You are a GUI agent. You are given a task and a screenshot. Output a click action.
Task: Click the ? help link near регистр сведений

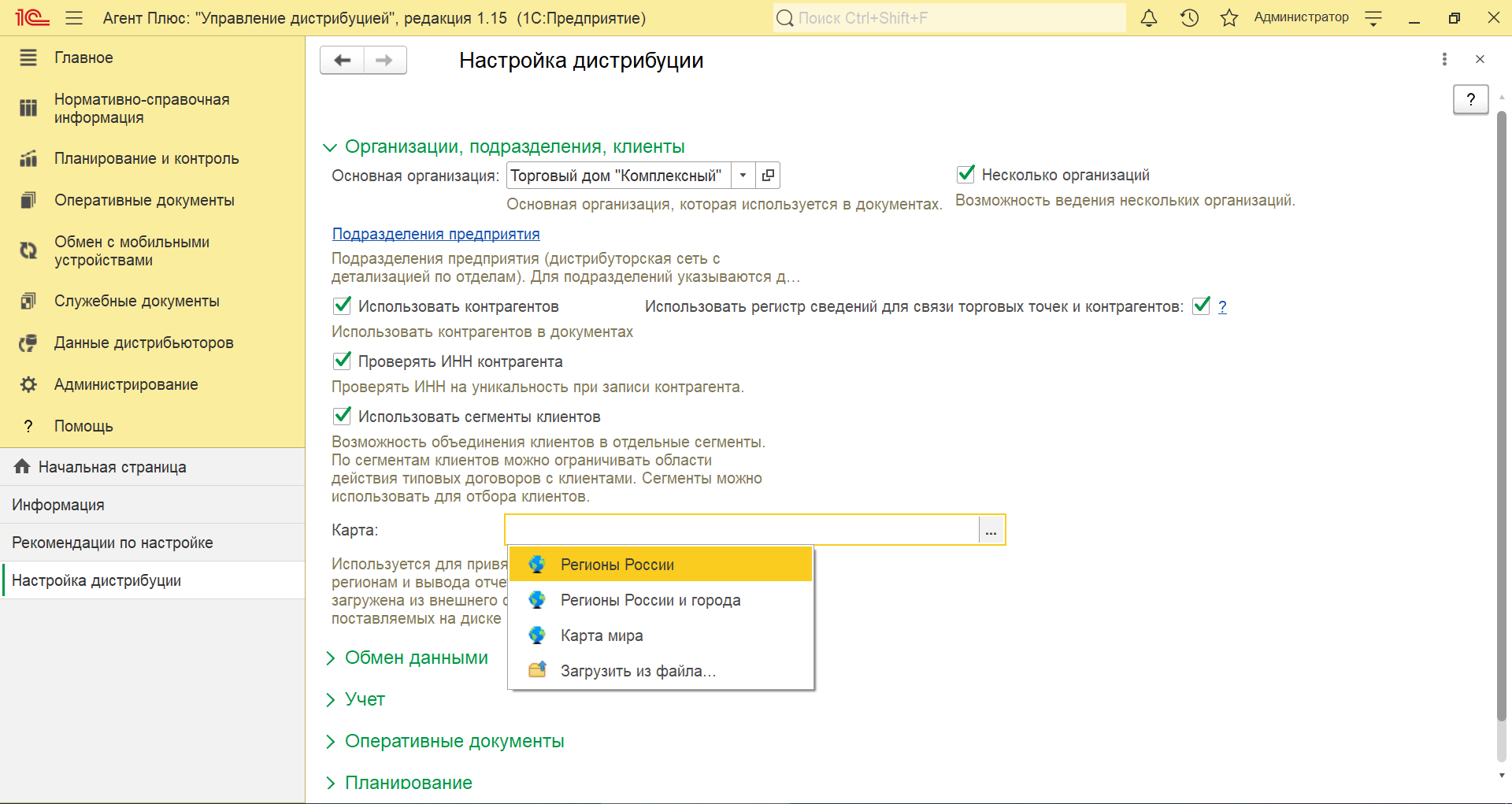pyautogui.click(x=1222, y=306)
